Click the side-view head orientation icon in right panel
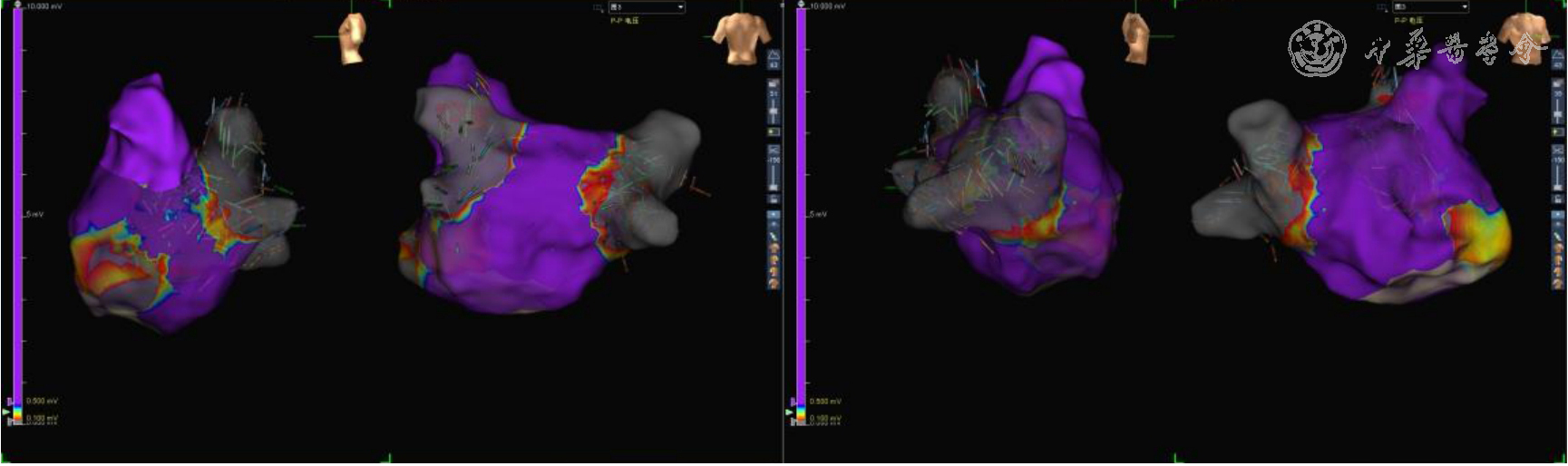Viewport: 1568px width, 466px height. (1135, 38)
